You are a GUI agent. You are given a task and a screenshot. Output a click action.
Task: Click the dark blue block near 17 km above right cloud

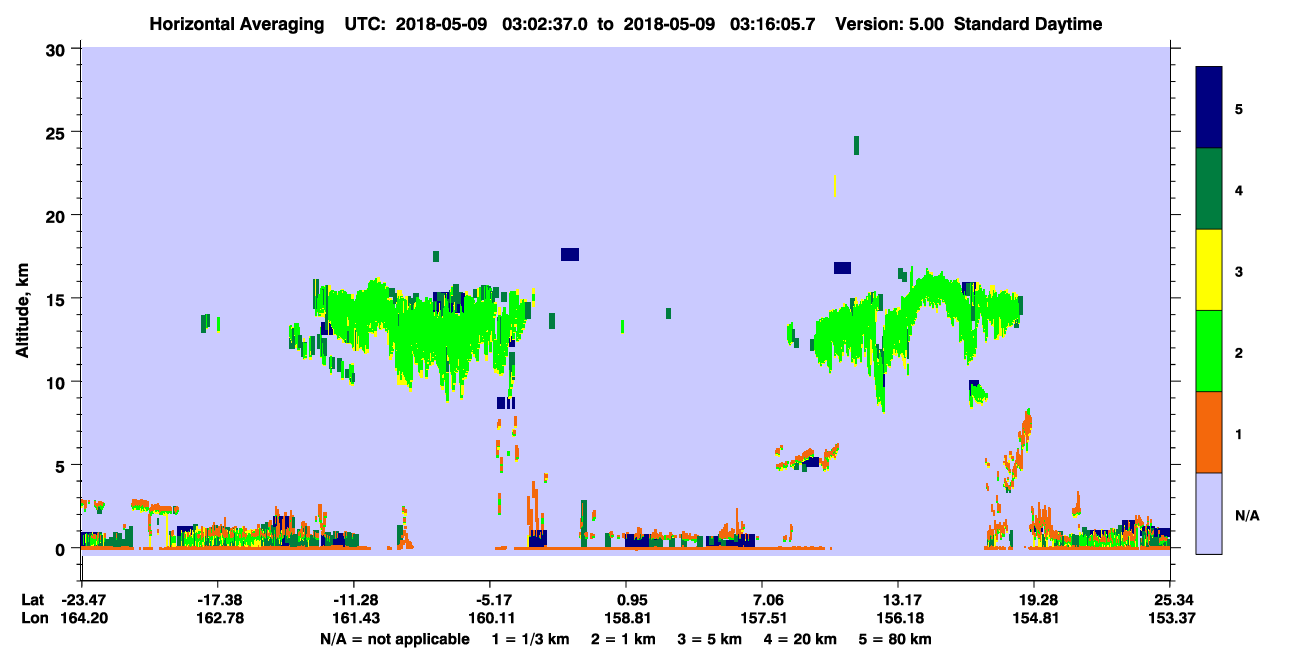point(842,267)
